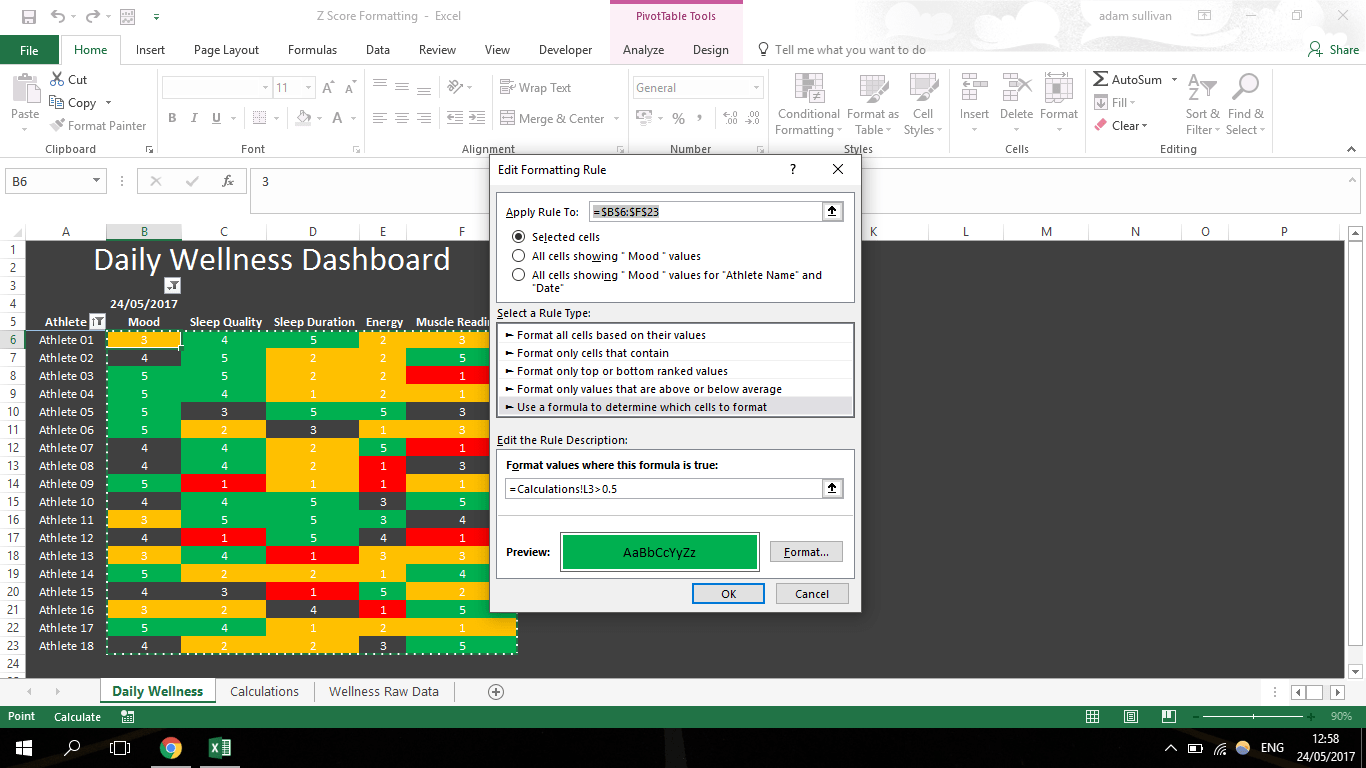Select Mood values for Athlete Name and Date
This screenshot has width=1366, height=768.
pos(518,275)
